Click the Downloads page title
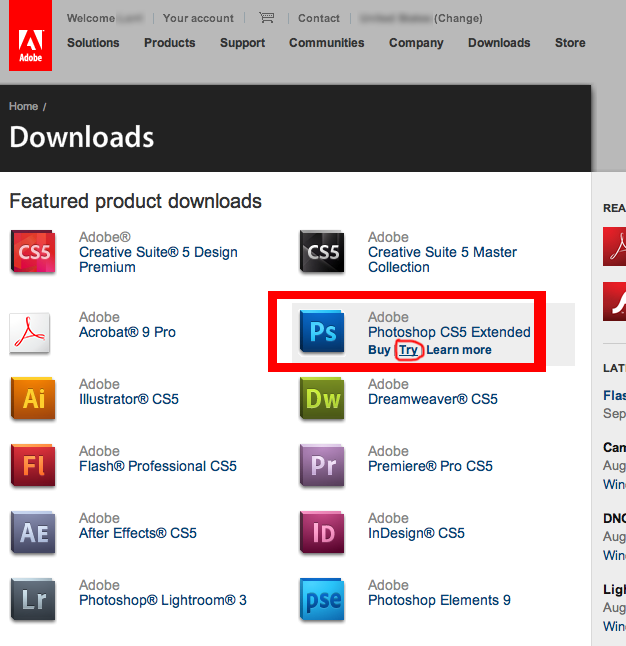The width and height of the screenshot is (626, 646). coord(82,137)
